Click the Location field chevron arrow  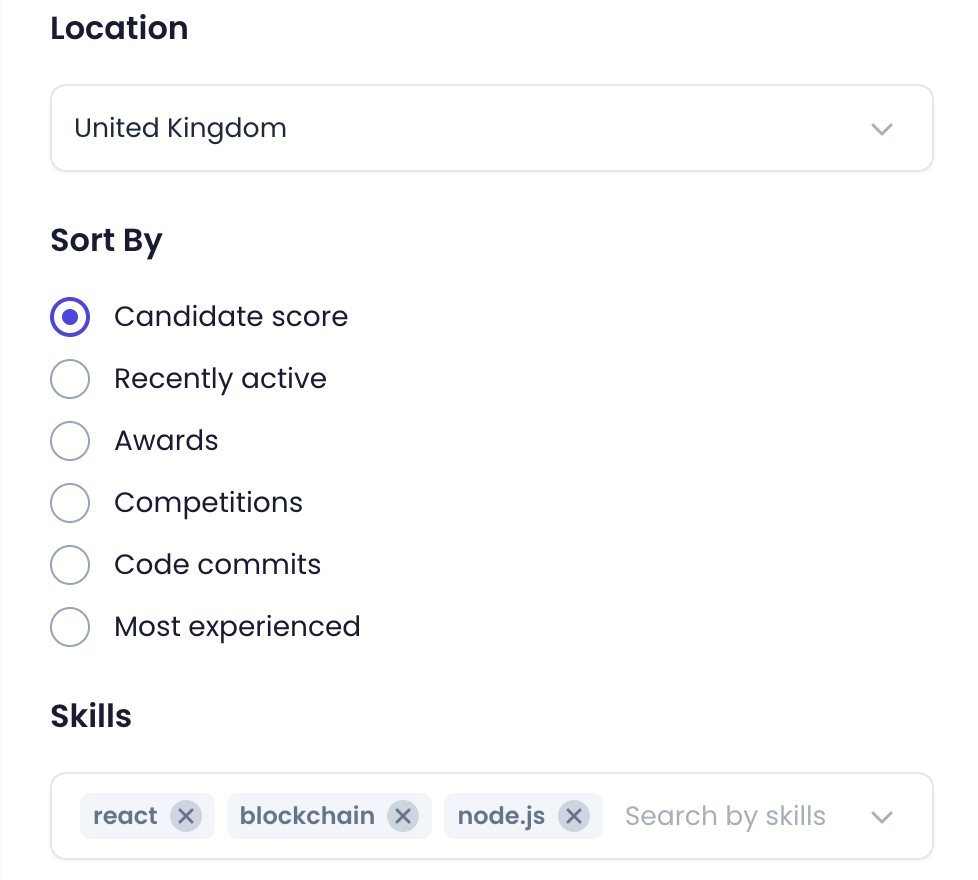pyautogui.click(x=881, y=129)
